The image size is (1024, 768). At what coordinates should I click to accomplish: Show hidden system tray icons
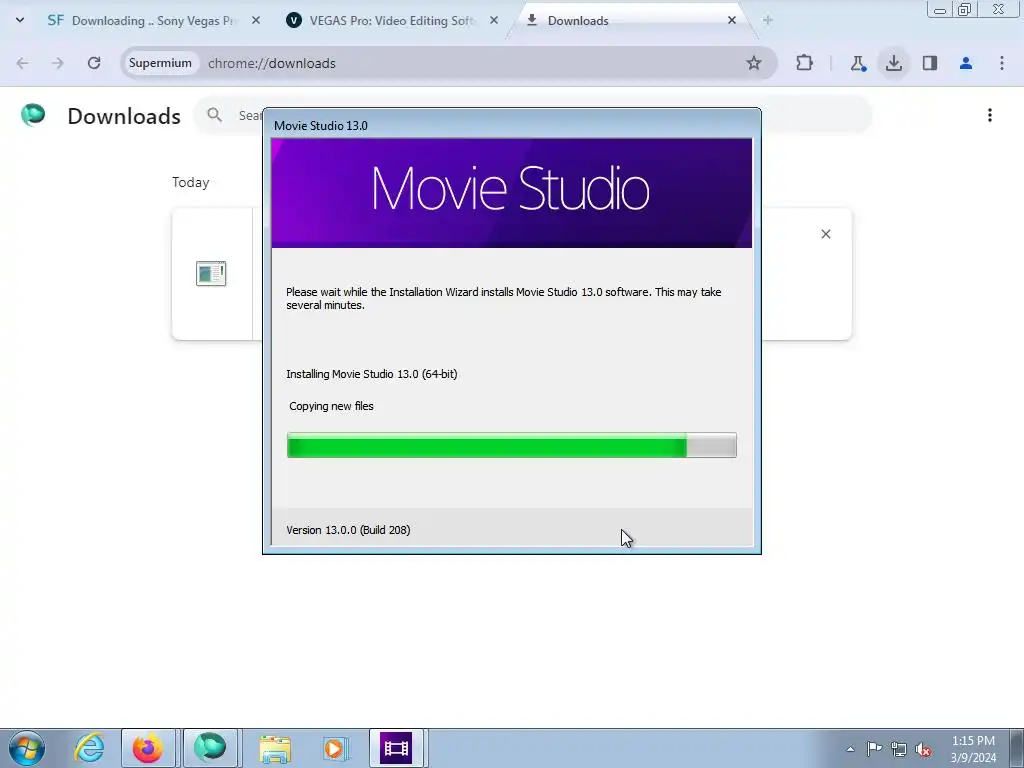[850, 749]
